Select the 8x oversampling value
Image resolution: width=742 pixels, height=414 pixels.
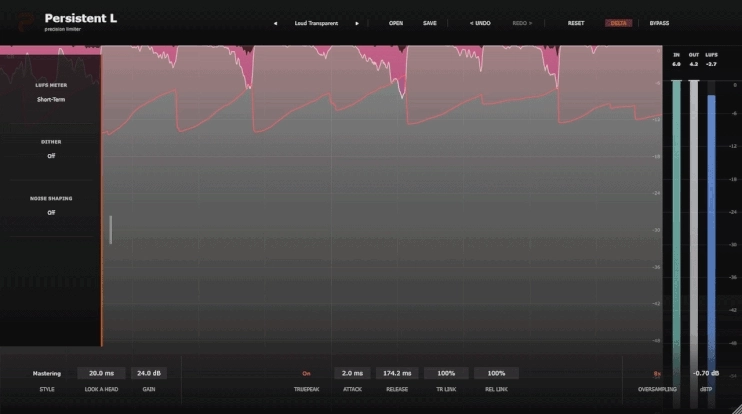(x=657, y=374)
